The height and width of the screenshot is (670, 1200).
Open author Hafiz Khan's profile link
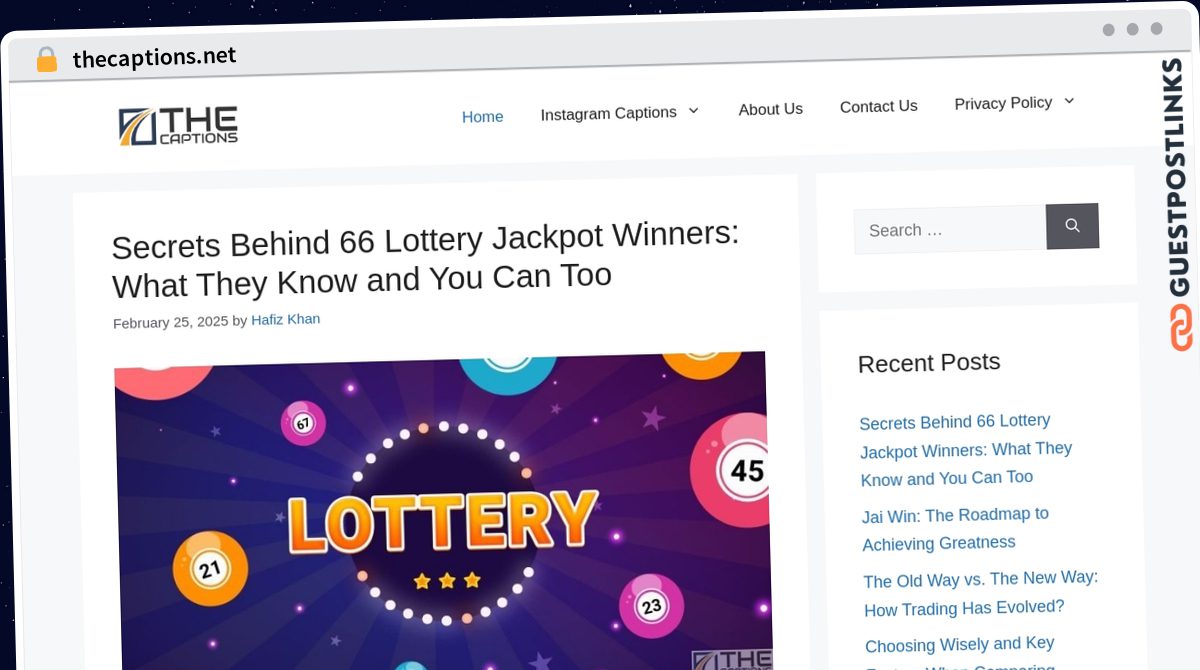[285, 320]
